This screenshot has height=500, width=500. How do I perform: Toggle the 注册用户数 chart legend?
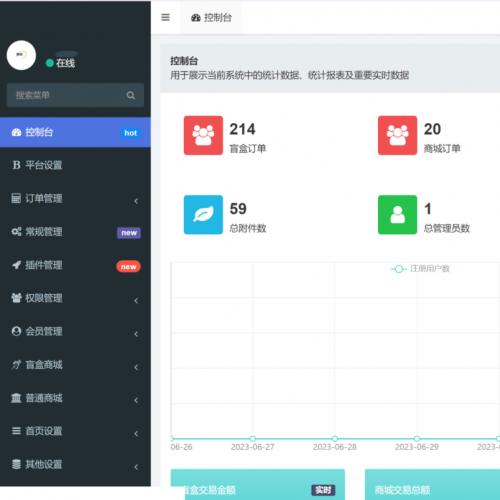421,269
